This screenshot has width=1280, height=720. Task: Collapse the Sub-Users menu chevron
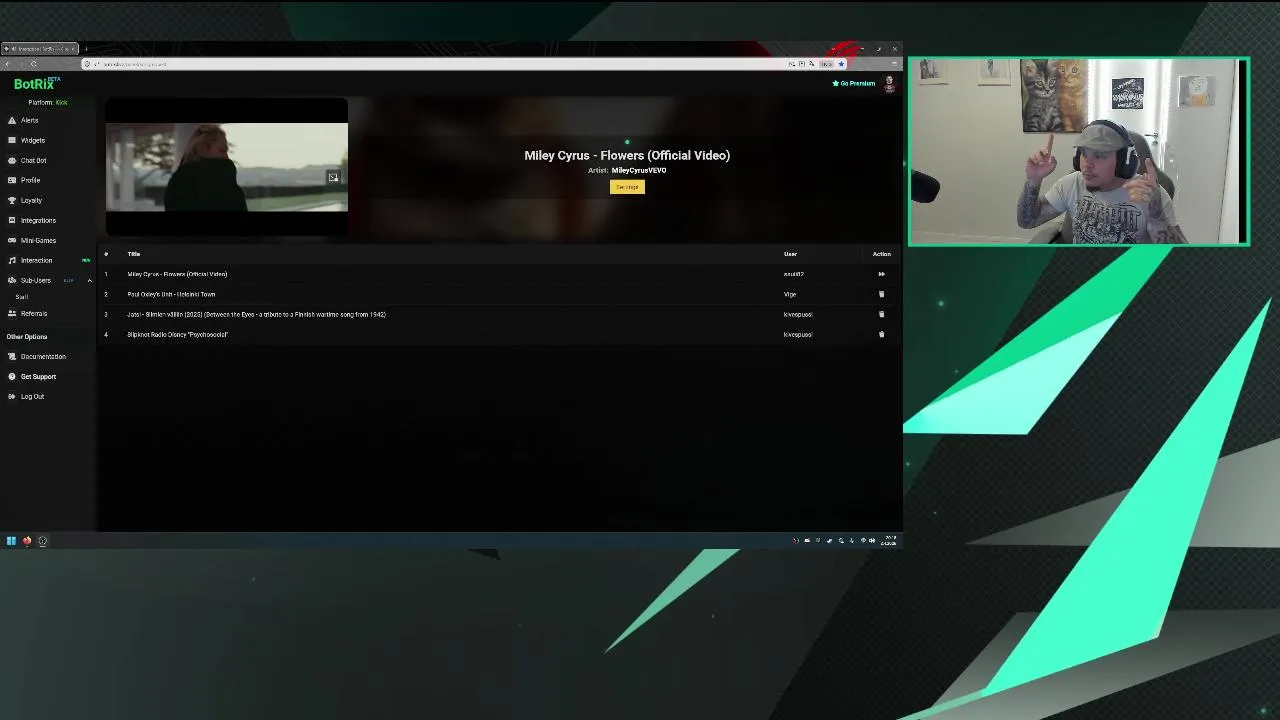(89, 280)
